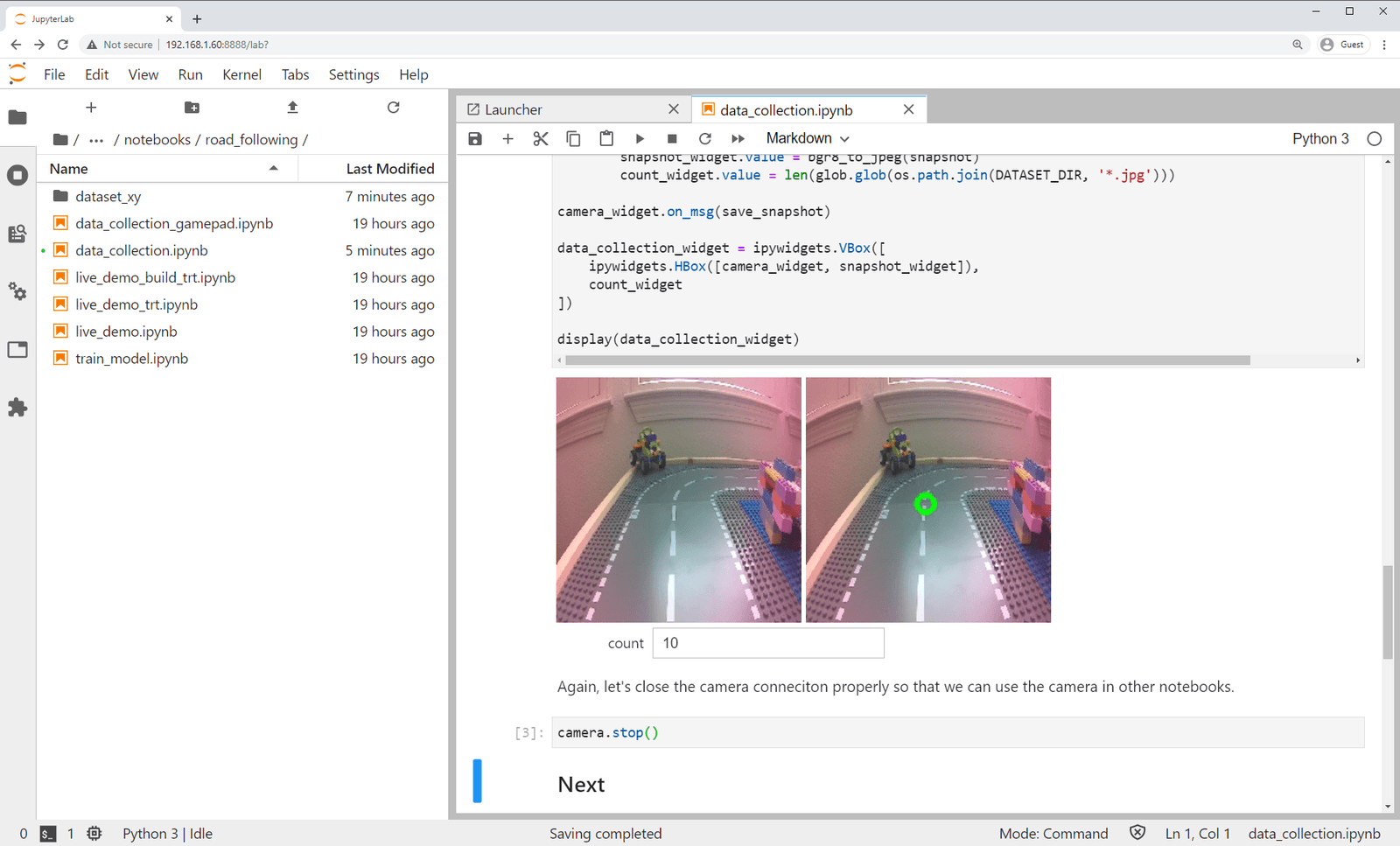
Task: Select the Python 3 kernel name button
Action: pyautogui.click(x=1320, y=138)
